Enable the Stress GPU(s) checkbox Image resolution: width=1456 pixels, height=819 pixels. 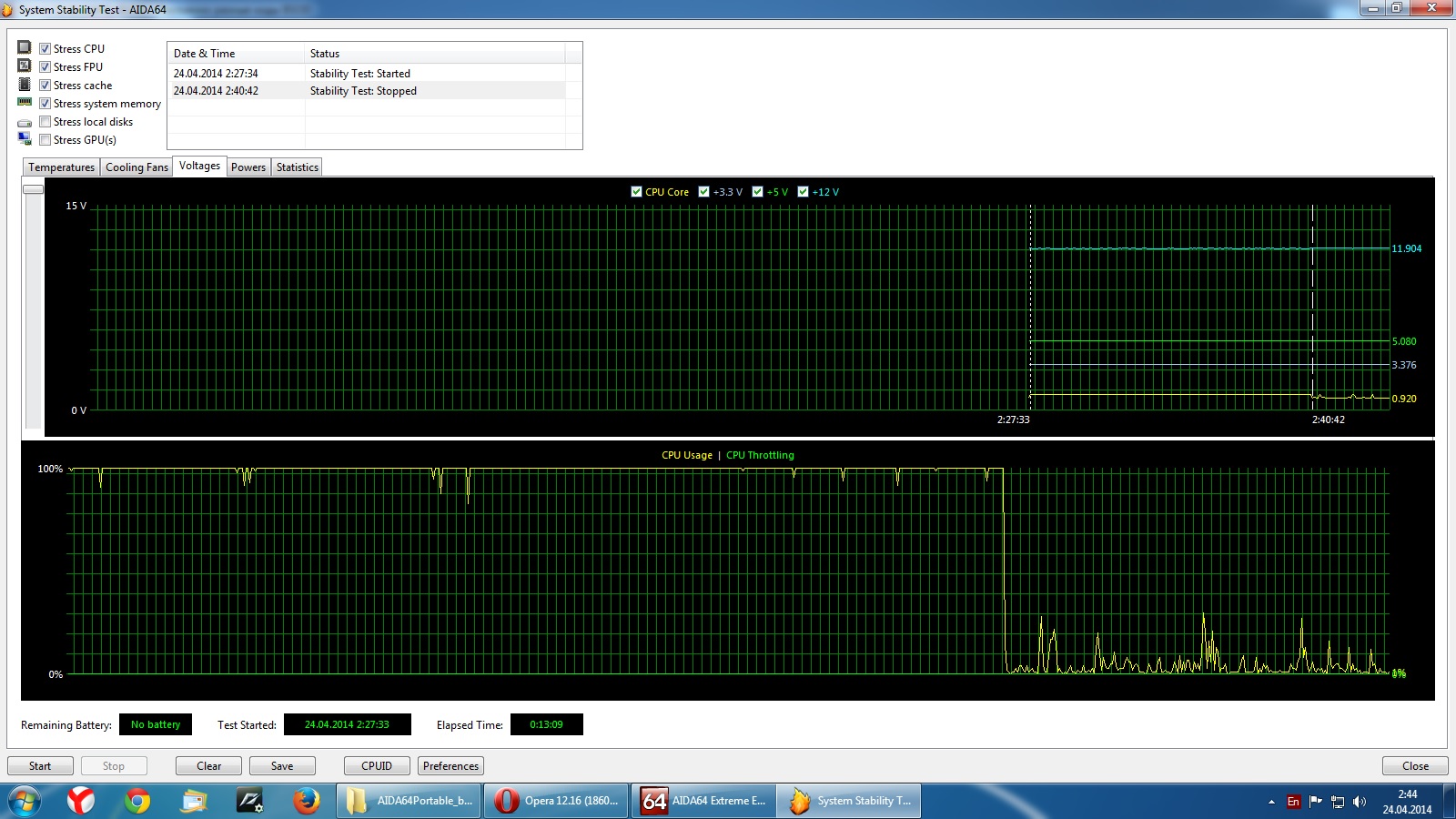click(45, 139)
